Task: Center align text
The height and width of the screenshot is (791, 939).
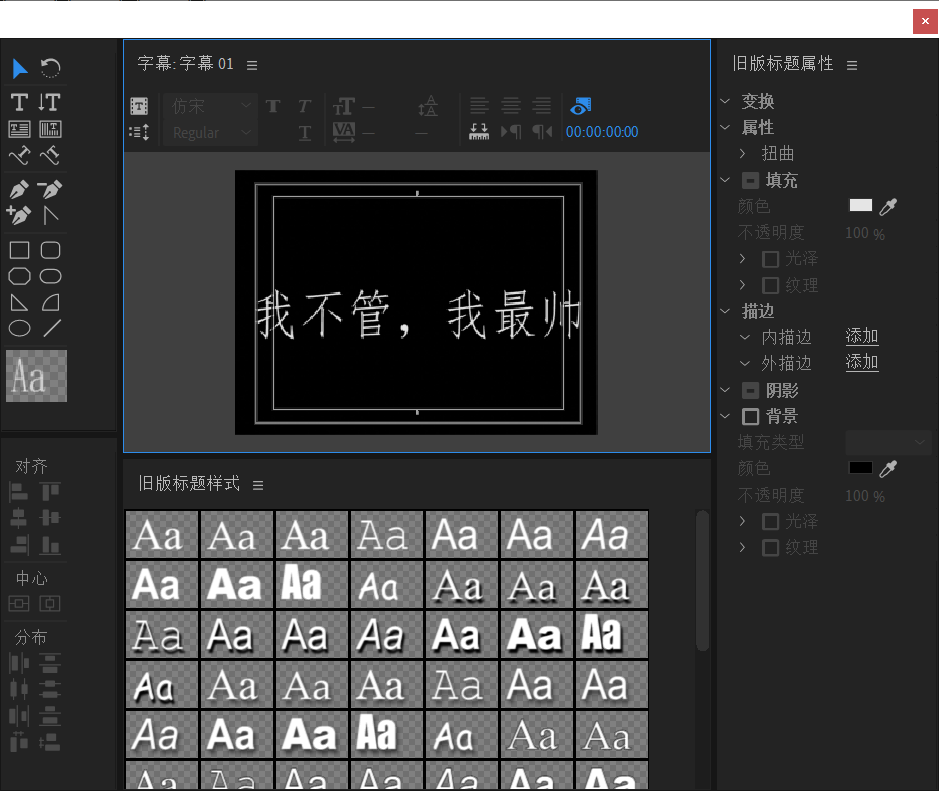Action: (511, 105)
